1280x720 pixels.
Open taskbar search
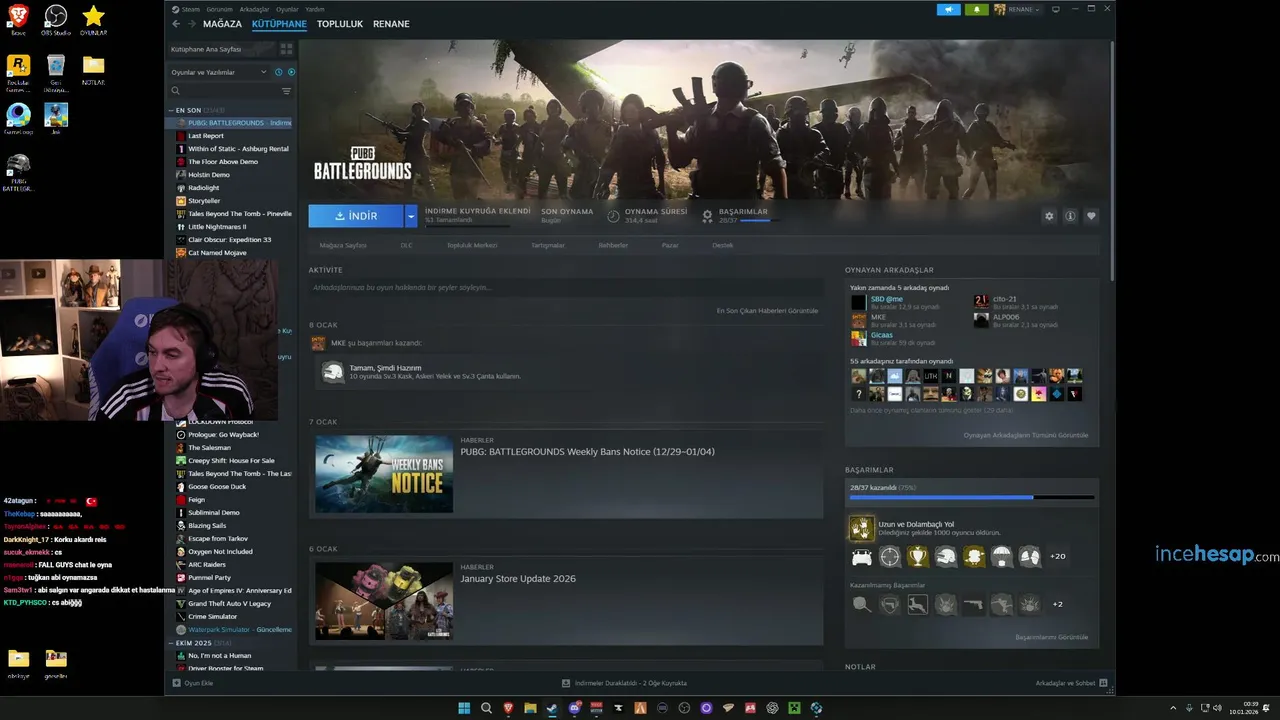click(x=486, y=708)
